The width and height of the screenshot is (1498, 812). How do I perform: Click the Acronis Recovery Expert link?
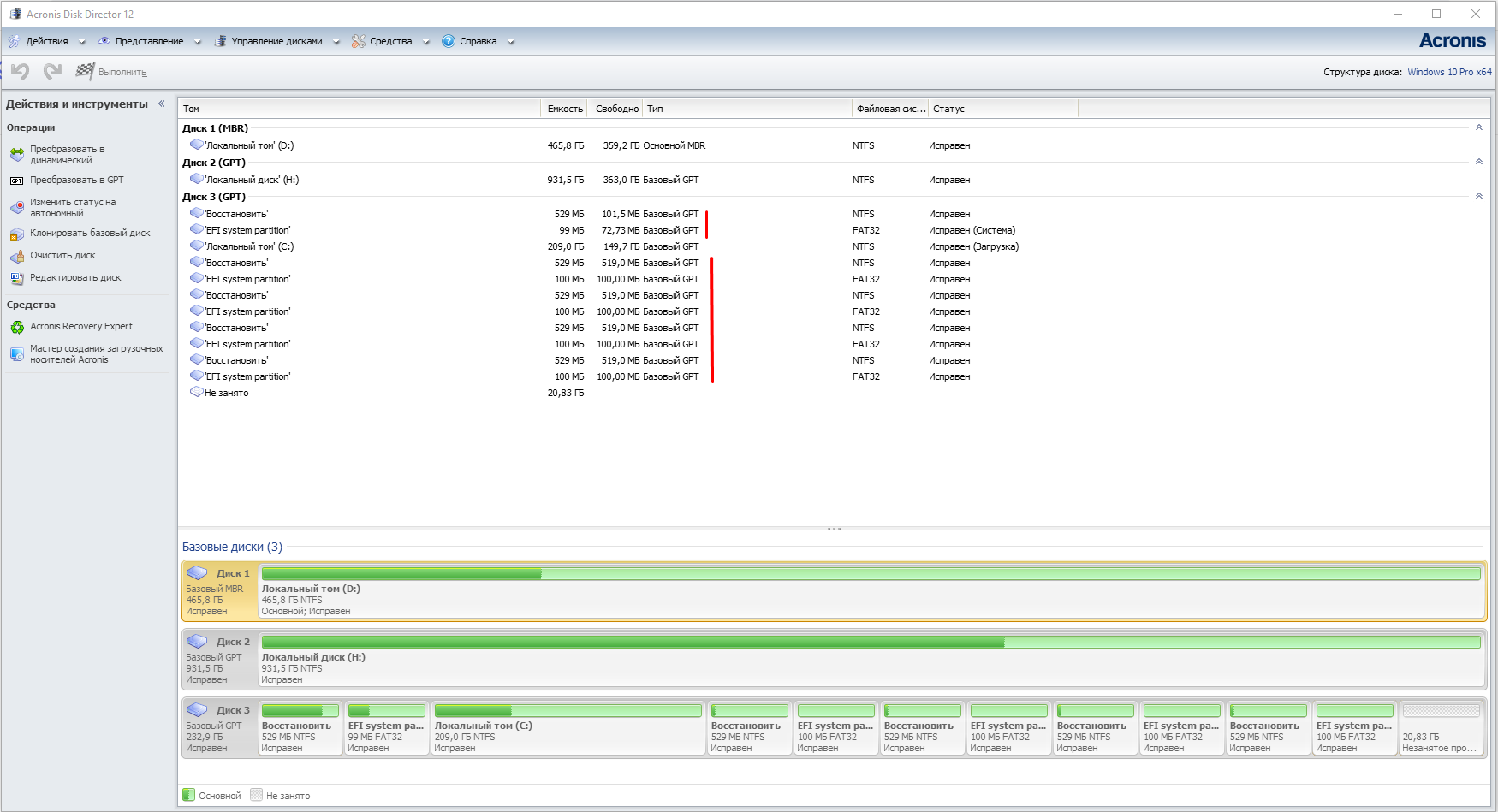coord(81,326)
